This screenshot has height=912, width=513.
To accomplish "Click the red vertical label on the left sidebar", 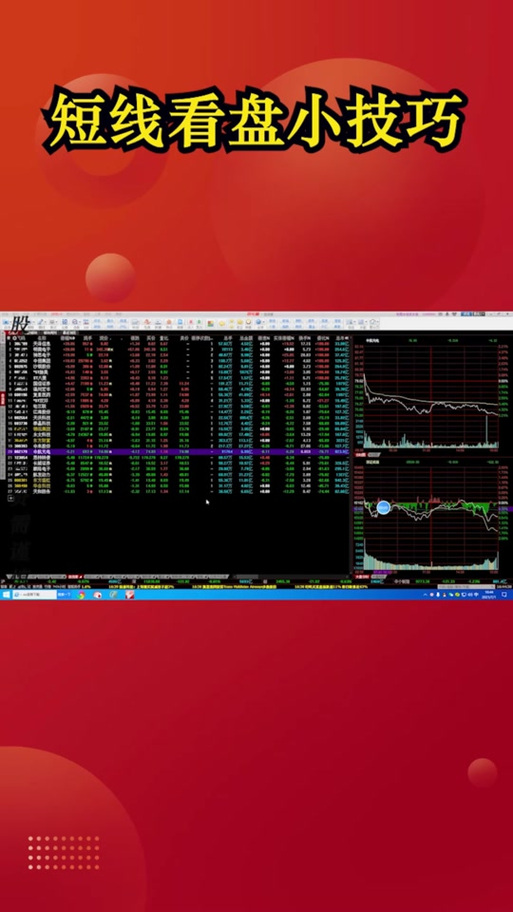I will click(x=2, y=398).
